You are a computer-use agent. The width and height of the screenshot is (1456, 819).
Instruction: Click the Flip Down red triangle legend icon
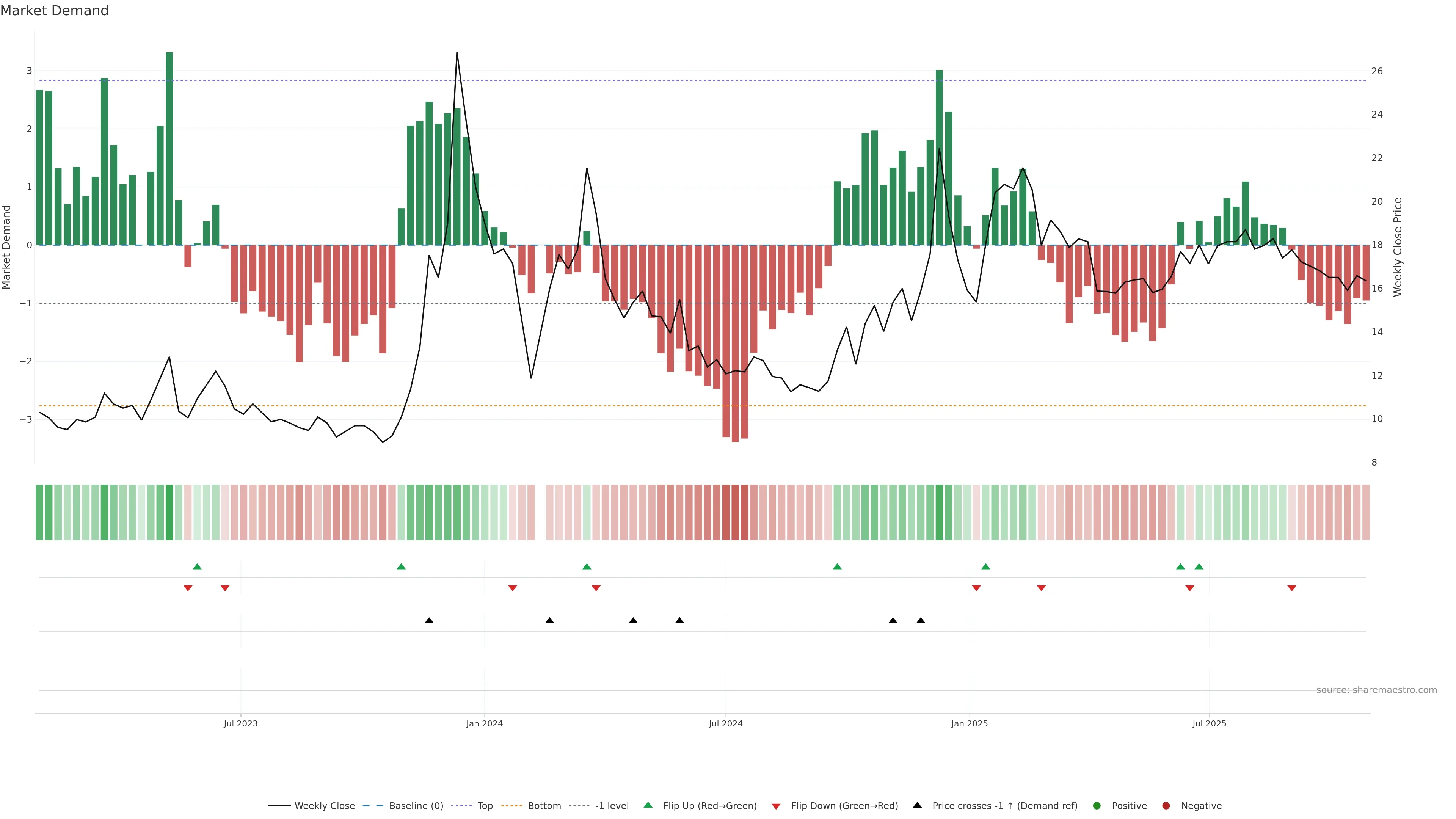pyautogui.click(x=776, y=806)
